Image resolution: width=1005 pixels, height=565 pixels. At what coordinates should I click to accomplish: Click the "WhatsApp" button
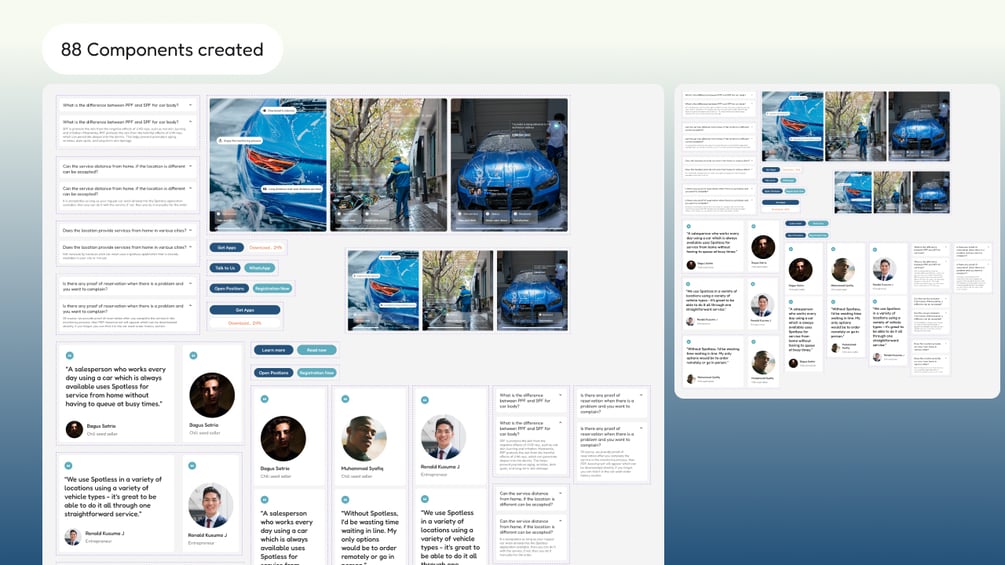tap(260, 268)
